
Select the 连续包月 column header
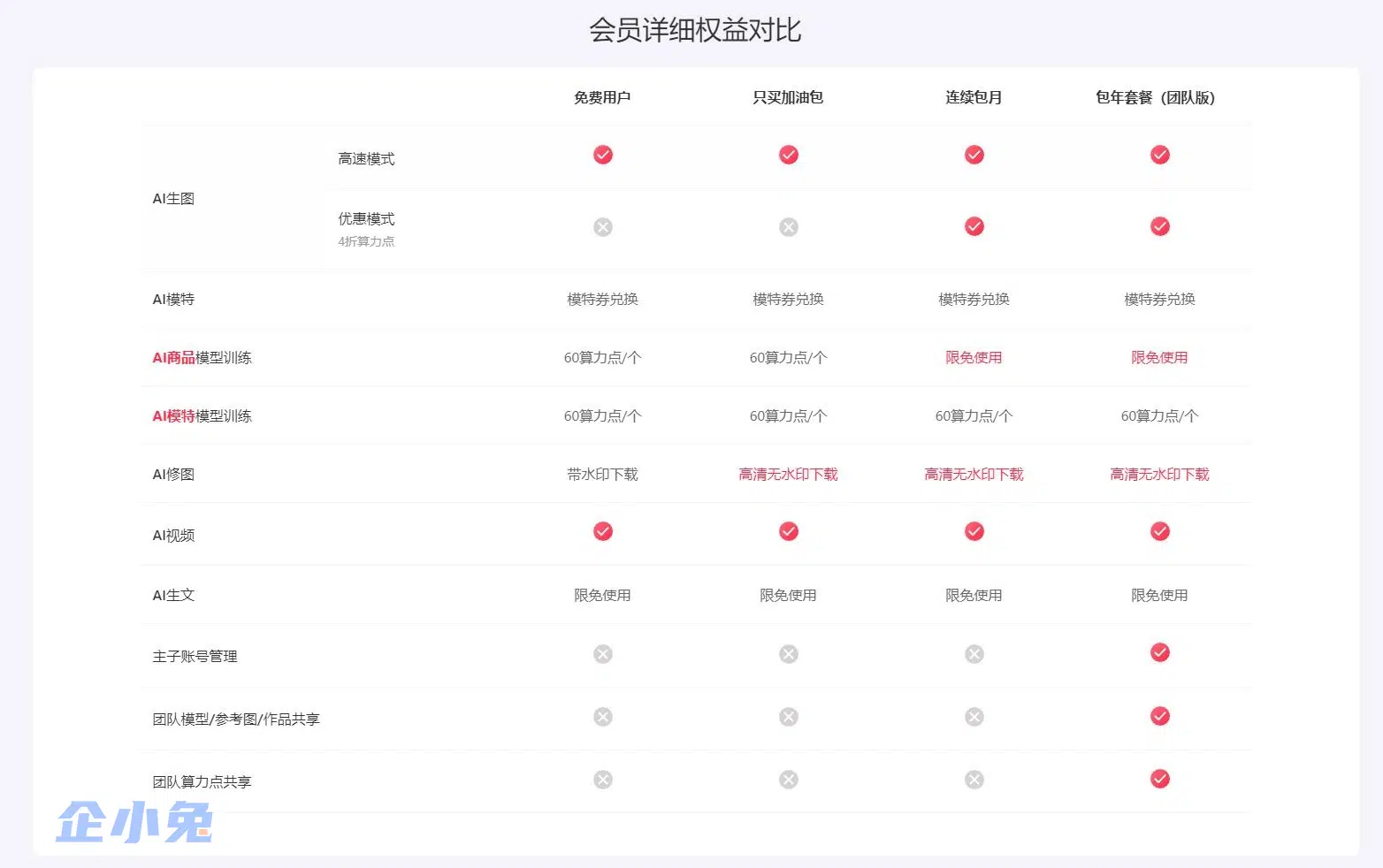tap(974, 97)
